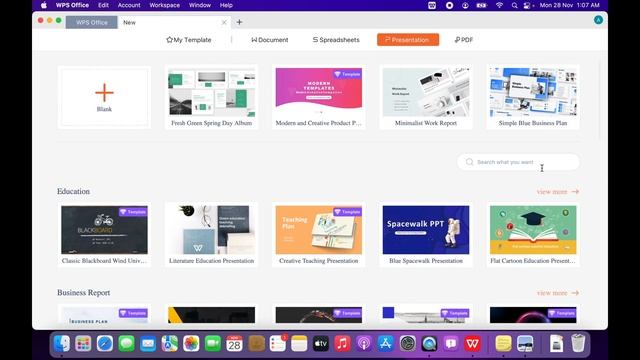View more Business Report templates

coord(558,293)
